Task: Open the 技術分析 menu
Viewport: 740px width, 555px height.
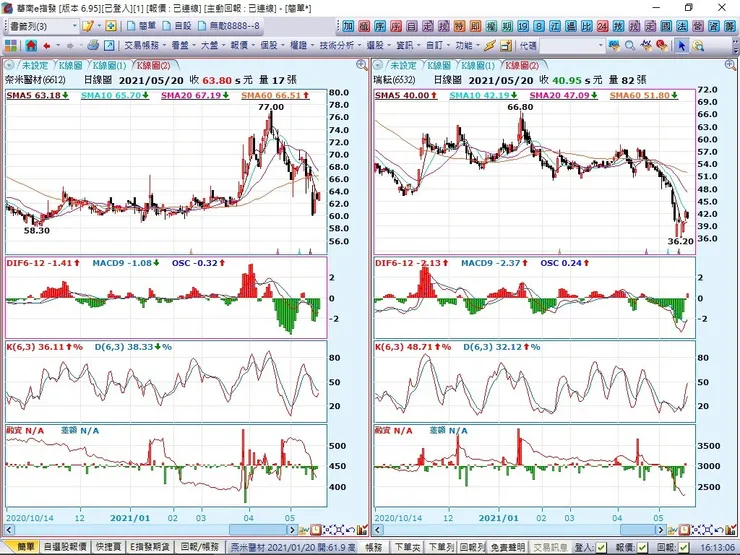Action: (x=340, y=46)
